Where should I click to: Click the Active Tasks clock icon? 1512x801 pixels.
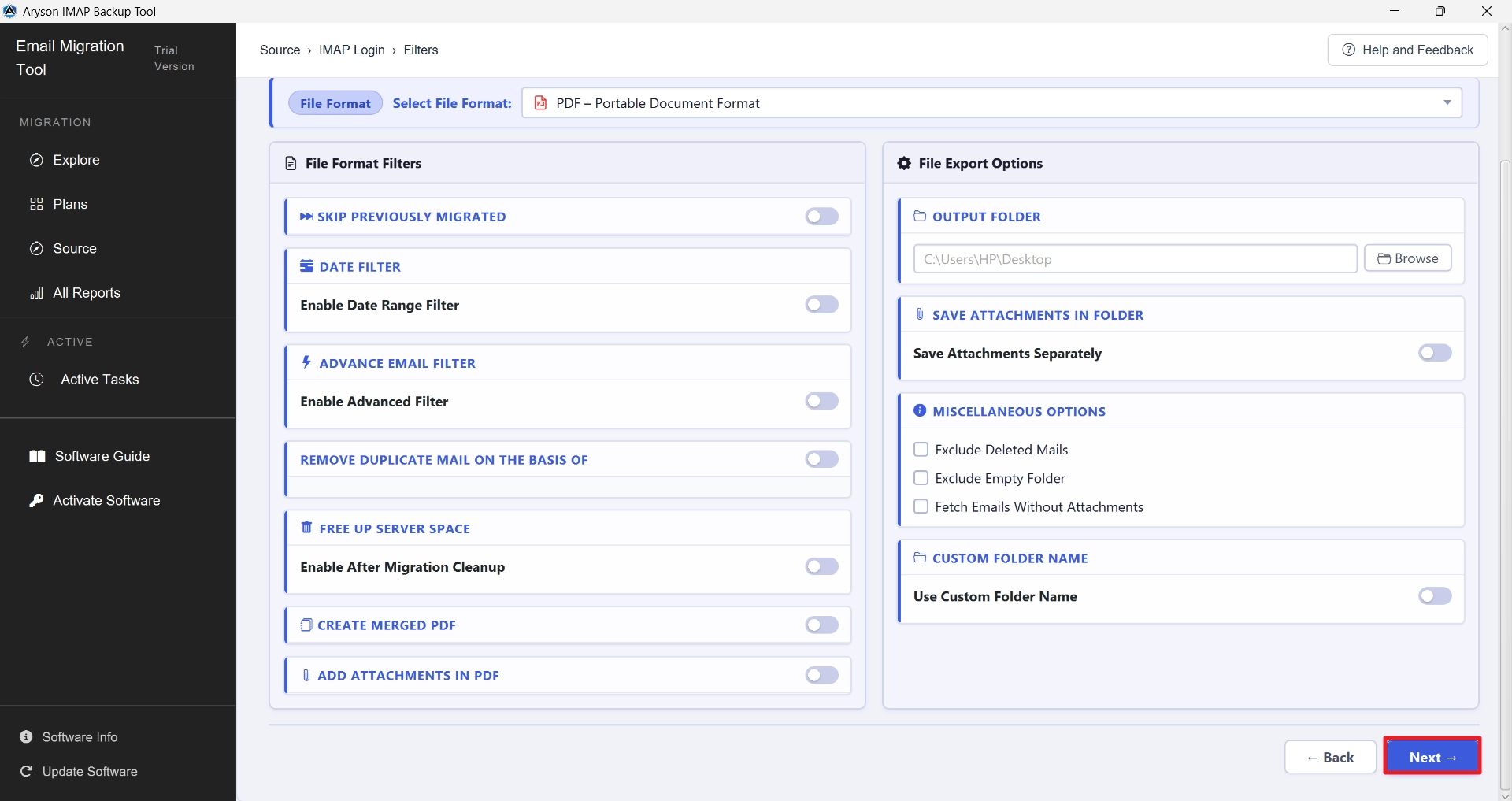[36, 380]
